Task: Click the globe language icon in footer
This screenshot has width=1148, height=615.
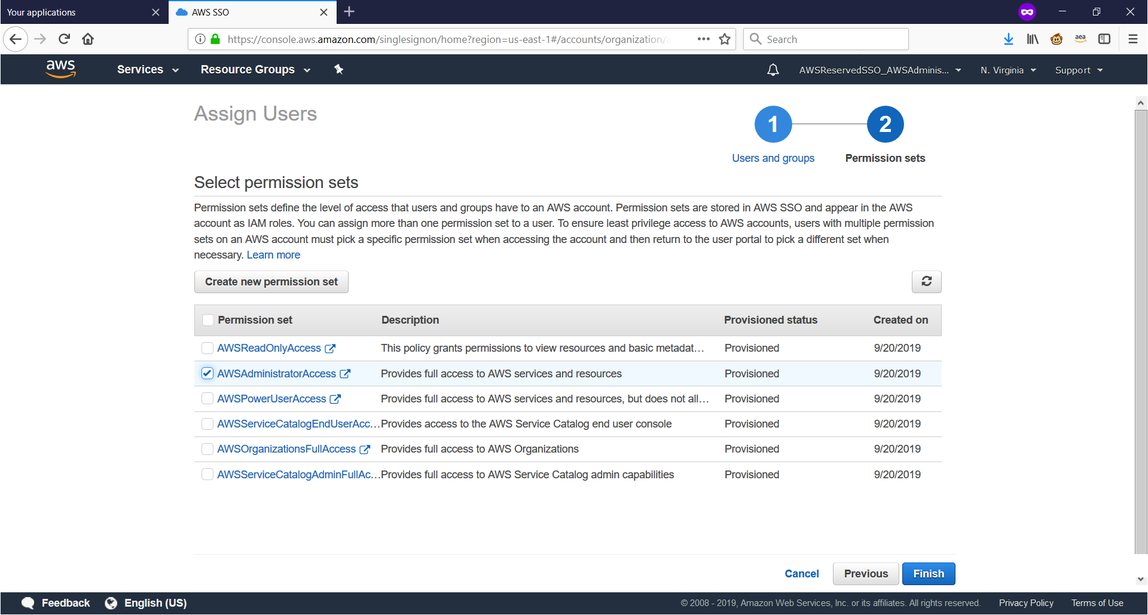Action: click(x=111, y=603)
